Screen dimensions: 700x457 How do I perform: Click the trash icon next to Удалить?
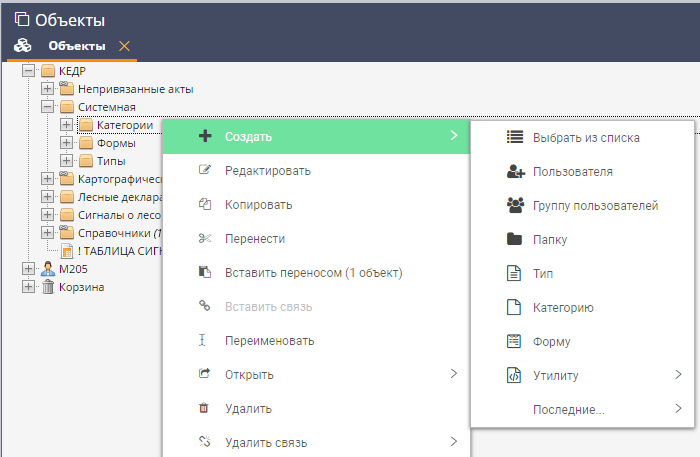(x=205, y=408)
